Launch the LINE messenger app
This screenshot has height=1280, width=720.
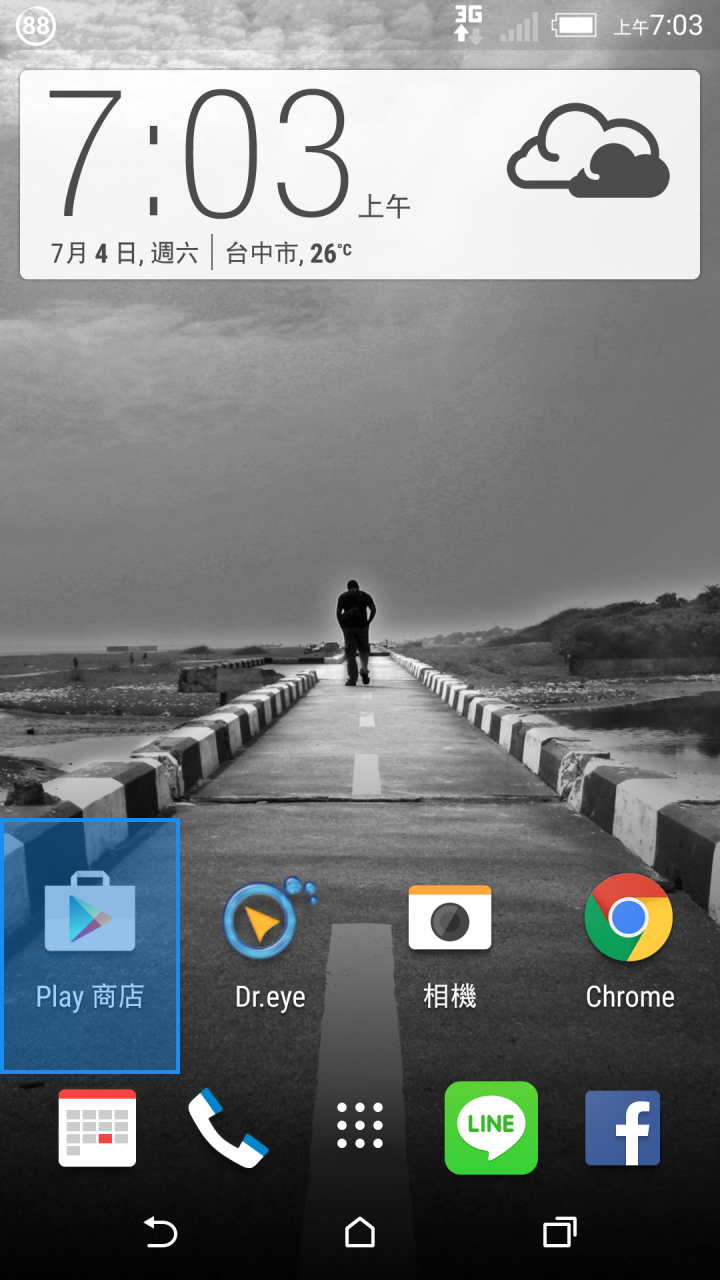[x=491, y=1127]
